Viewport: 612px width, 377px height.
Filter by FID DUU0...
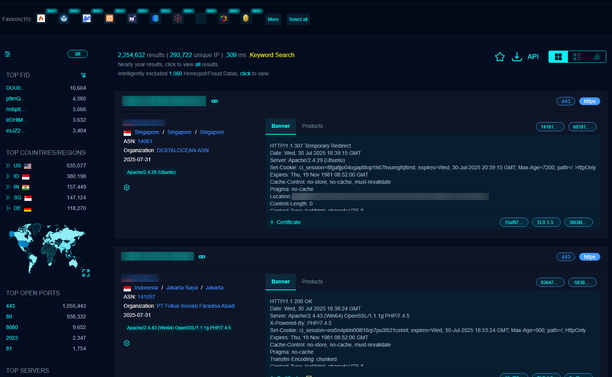pos(16,88)
